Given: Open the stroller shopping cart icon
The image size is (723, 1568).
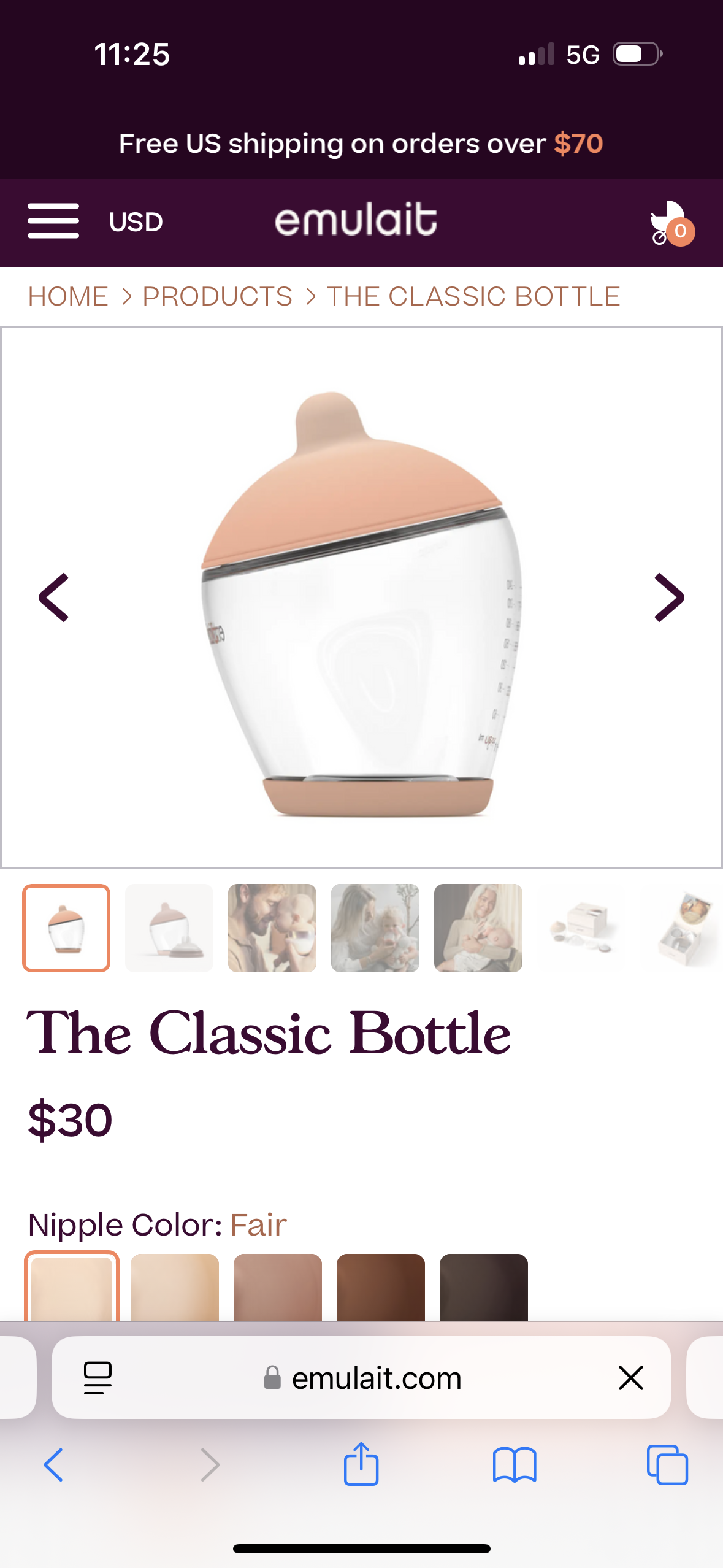Looking at the screenshot, I should coord(671,223).
